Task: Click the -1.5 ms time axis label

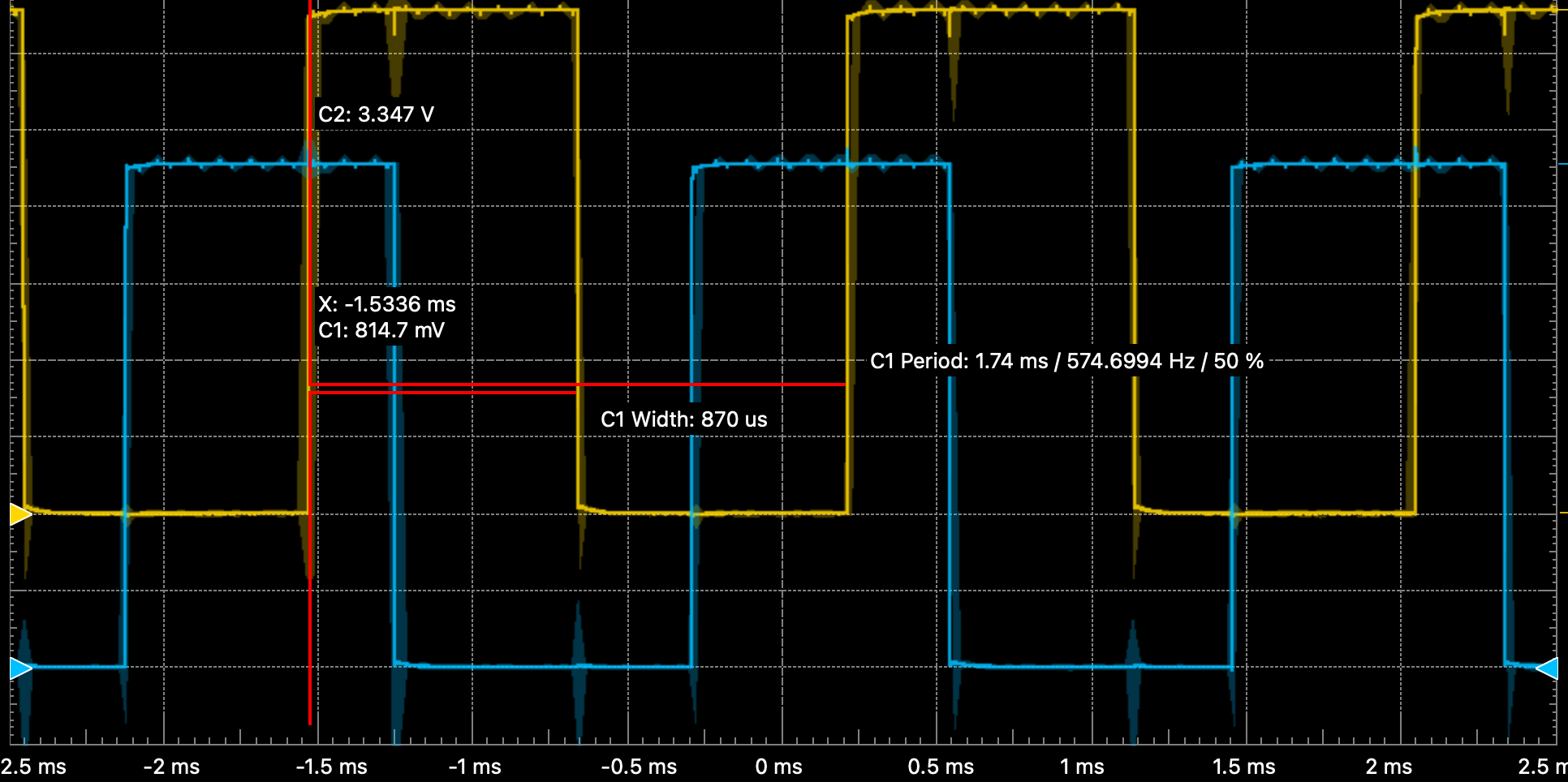Action: pos(331,767)
